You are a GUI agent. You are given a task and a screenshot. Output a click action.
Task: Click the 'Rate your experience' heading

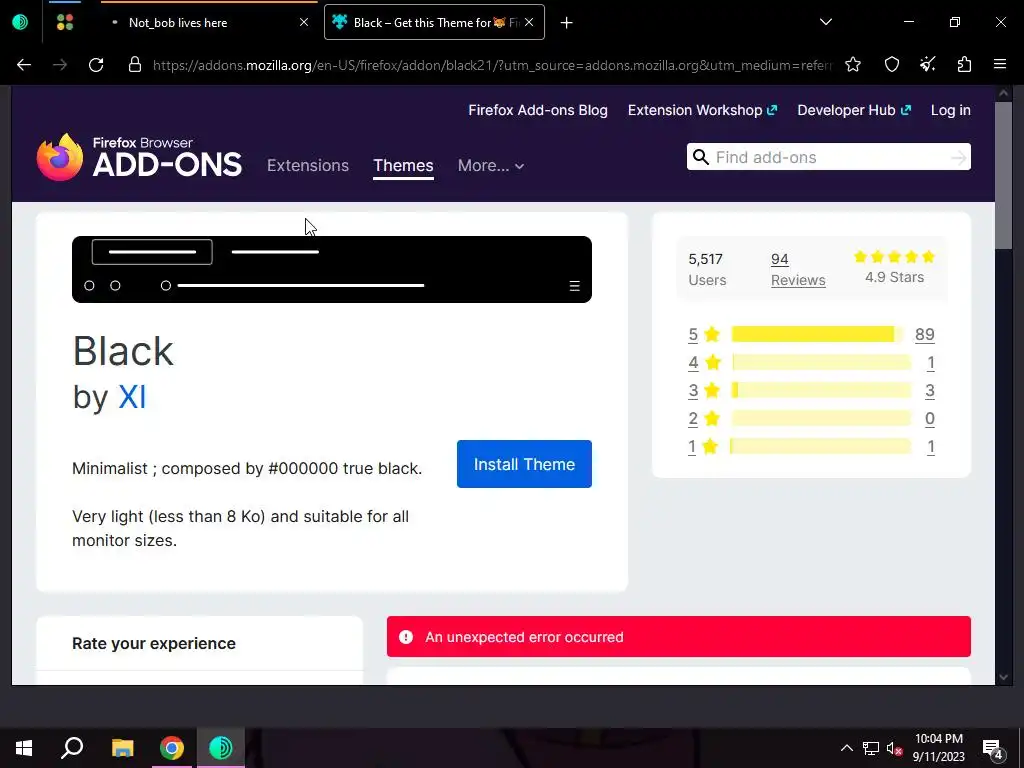tap(153, 643)
